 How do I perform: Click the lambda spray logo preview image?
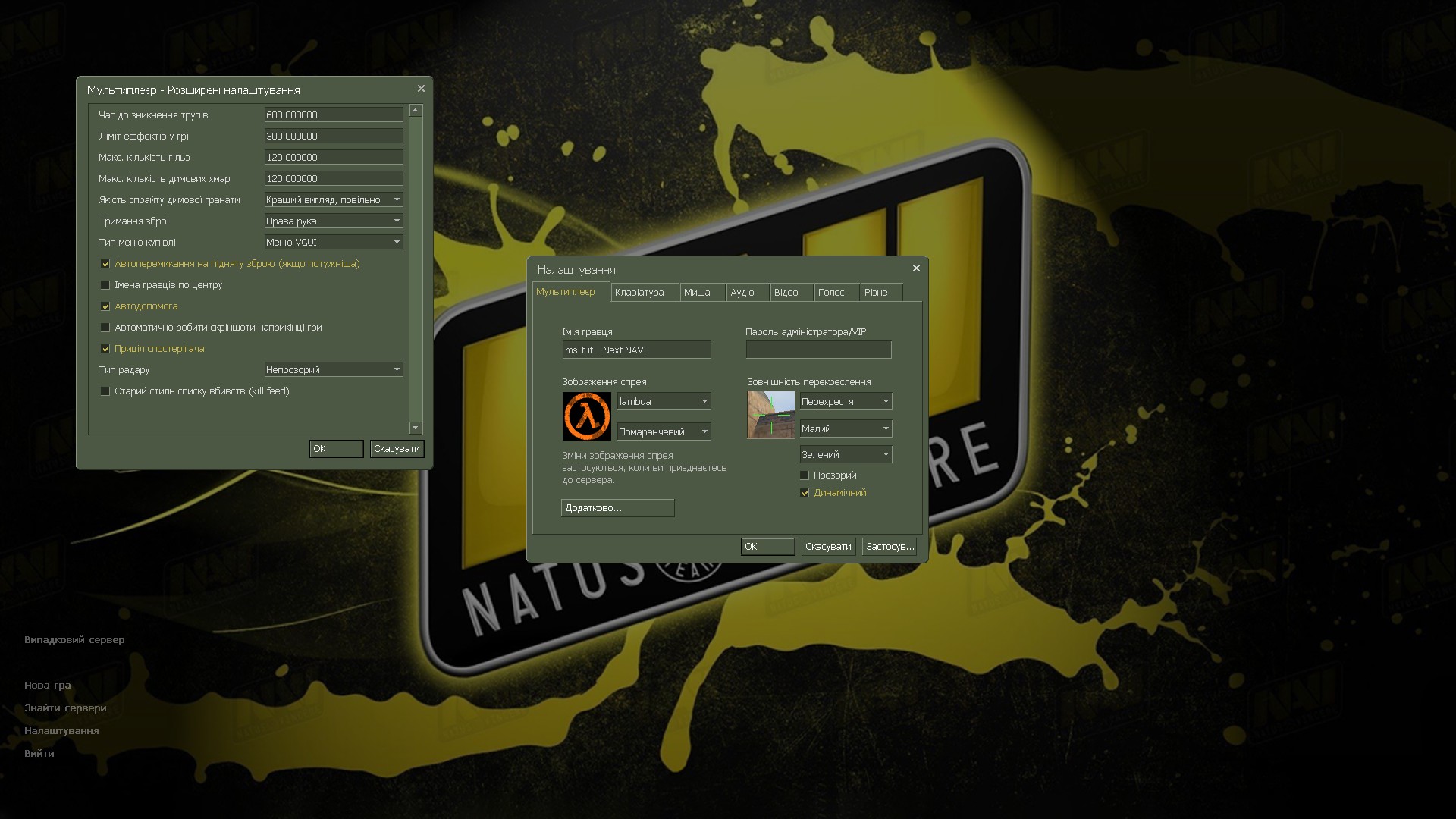pos(586,416)
